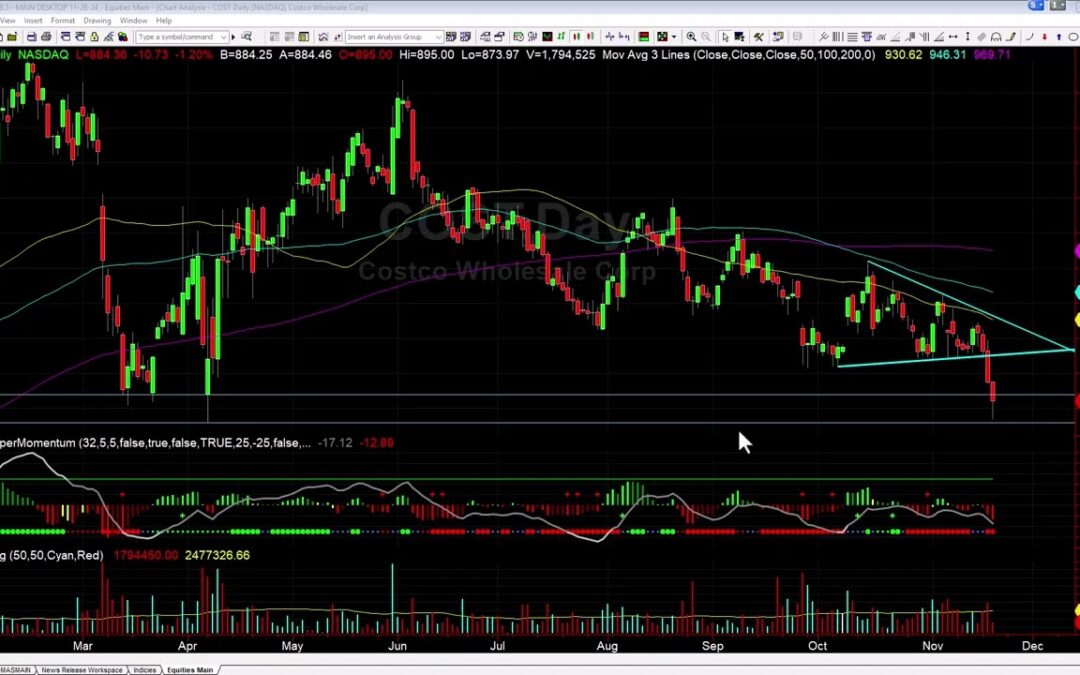Switch to the Indicies workspace tab
The height and width of the screenshot is (675, 1080).
(145, 670)
